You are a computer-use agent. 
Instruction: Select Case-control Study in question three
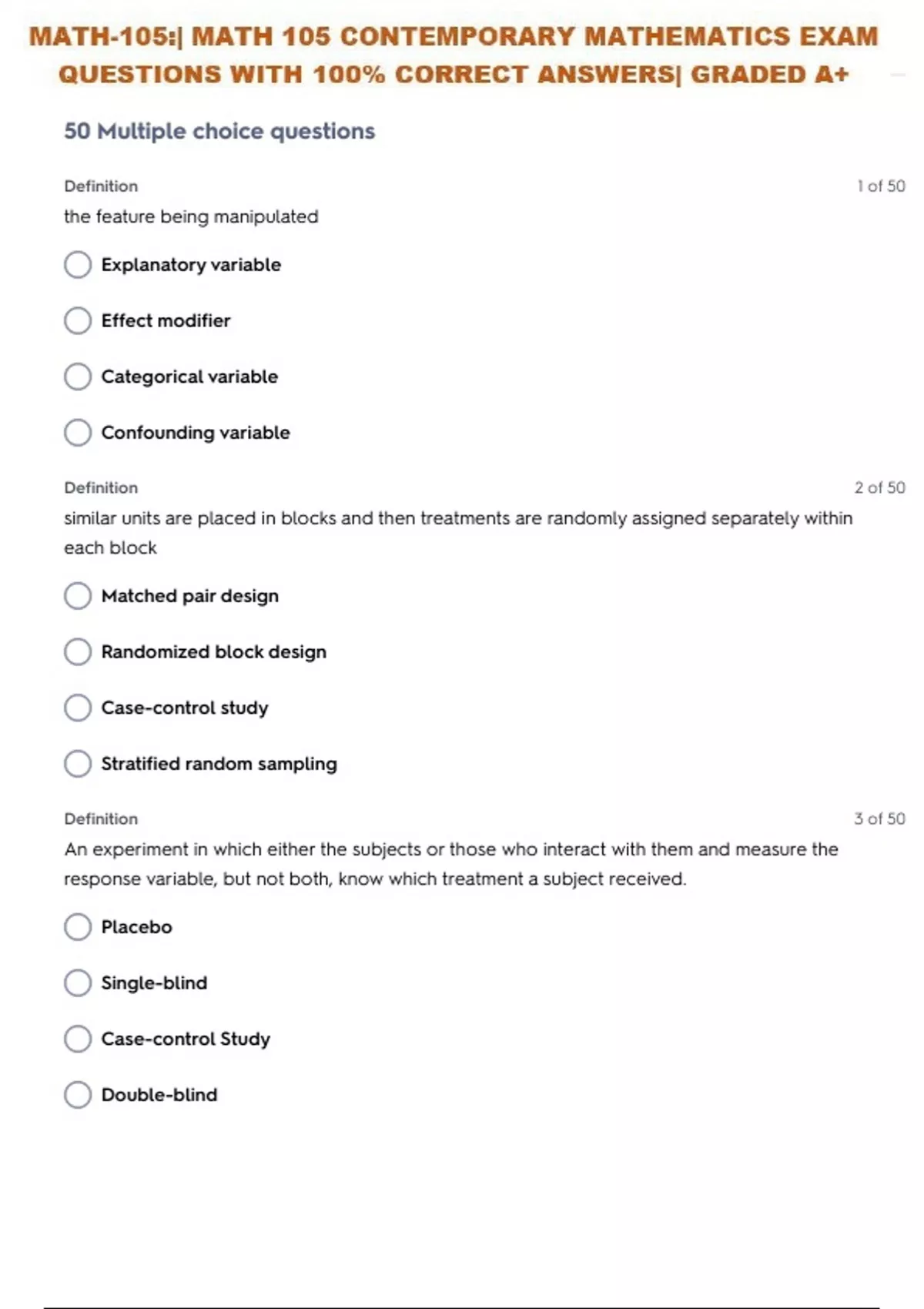78,1039
